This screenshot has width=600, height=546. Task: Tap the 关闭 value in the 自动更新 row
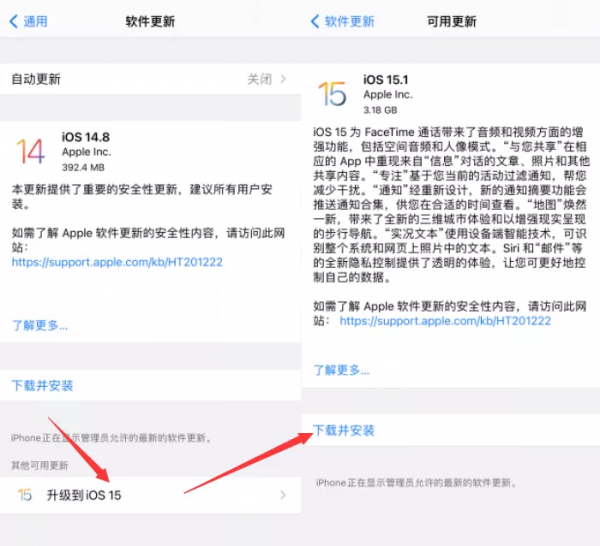[x=259, y=79]
